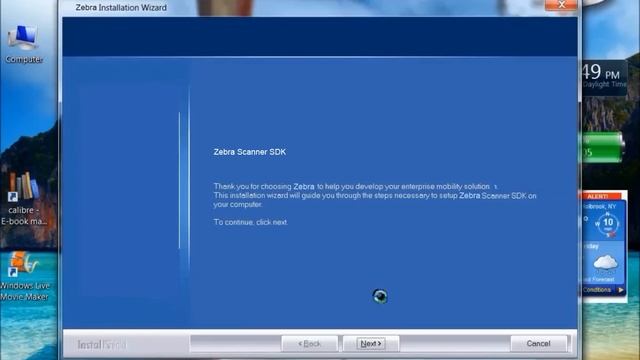Click the cloud forecast icon in weather gadget
640x360 pixels.
tap(605, 263)
